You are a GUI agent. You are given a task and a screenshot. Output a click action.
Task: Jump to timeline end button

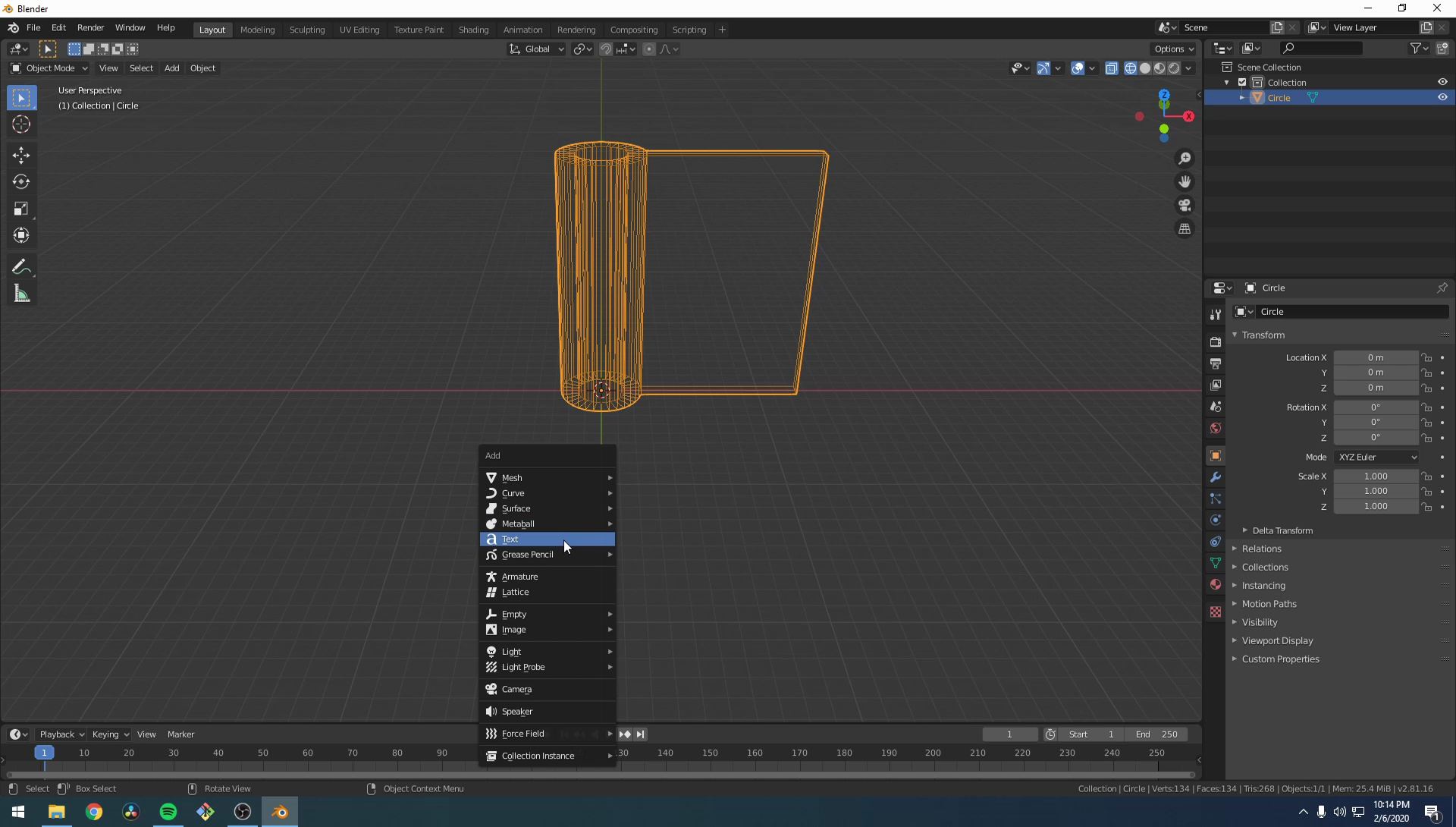[x=640, y=734]
